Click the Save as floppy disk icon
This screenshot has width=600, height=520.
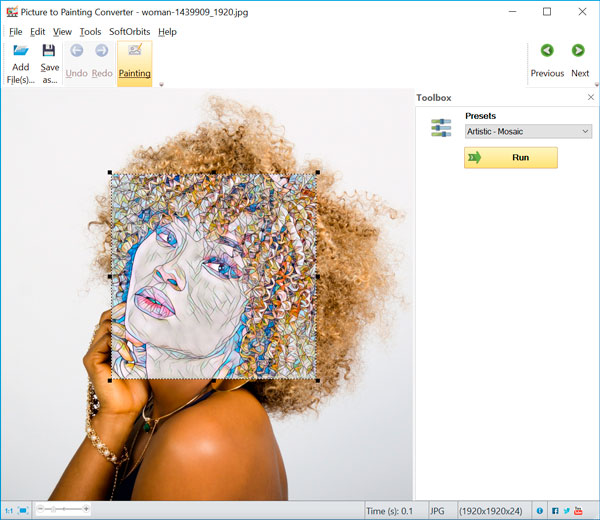tap(49, 50)
